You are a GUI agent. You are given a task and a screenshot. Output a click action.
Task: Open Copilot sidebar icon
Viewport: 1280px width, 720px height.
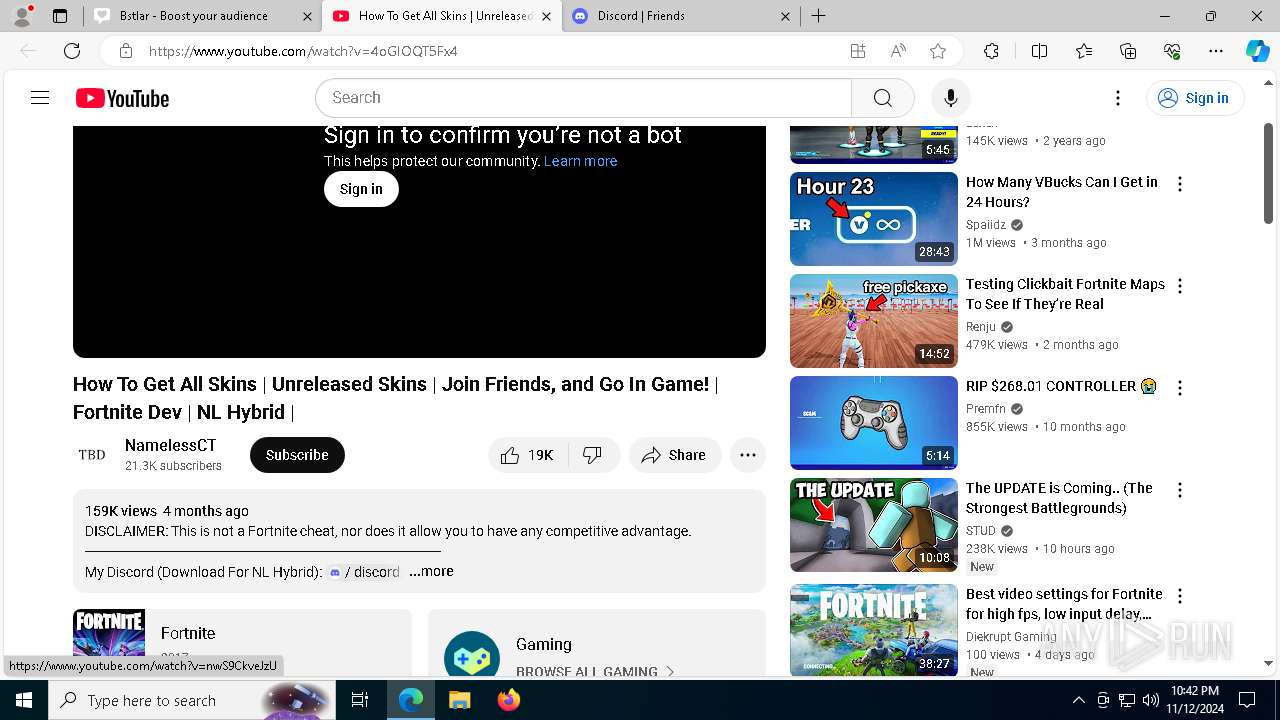(x=1257, y=51)
